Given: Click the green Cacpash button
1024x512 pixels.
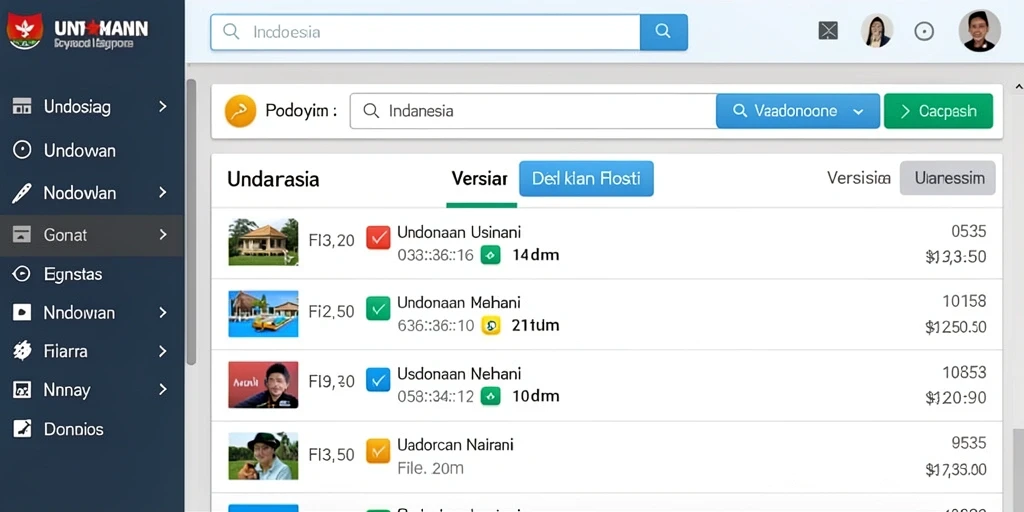Looking at the screenshot, I should point(938,111).
